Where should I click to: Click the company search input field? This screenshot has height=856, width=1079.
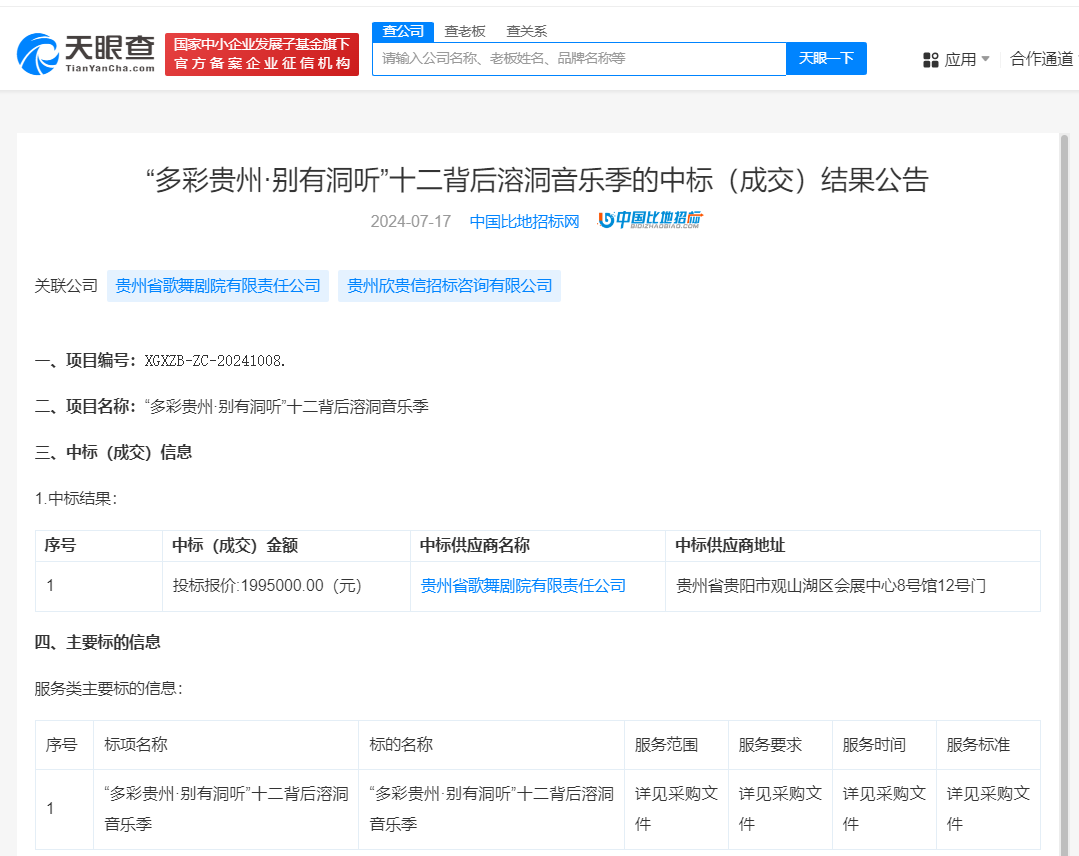coord(580,58)
